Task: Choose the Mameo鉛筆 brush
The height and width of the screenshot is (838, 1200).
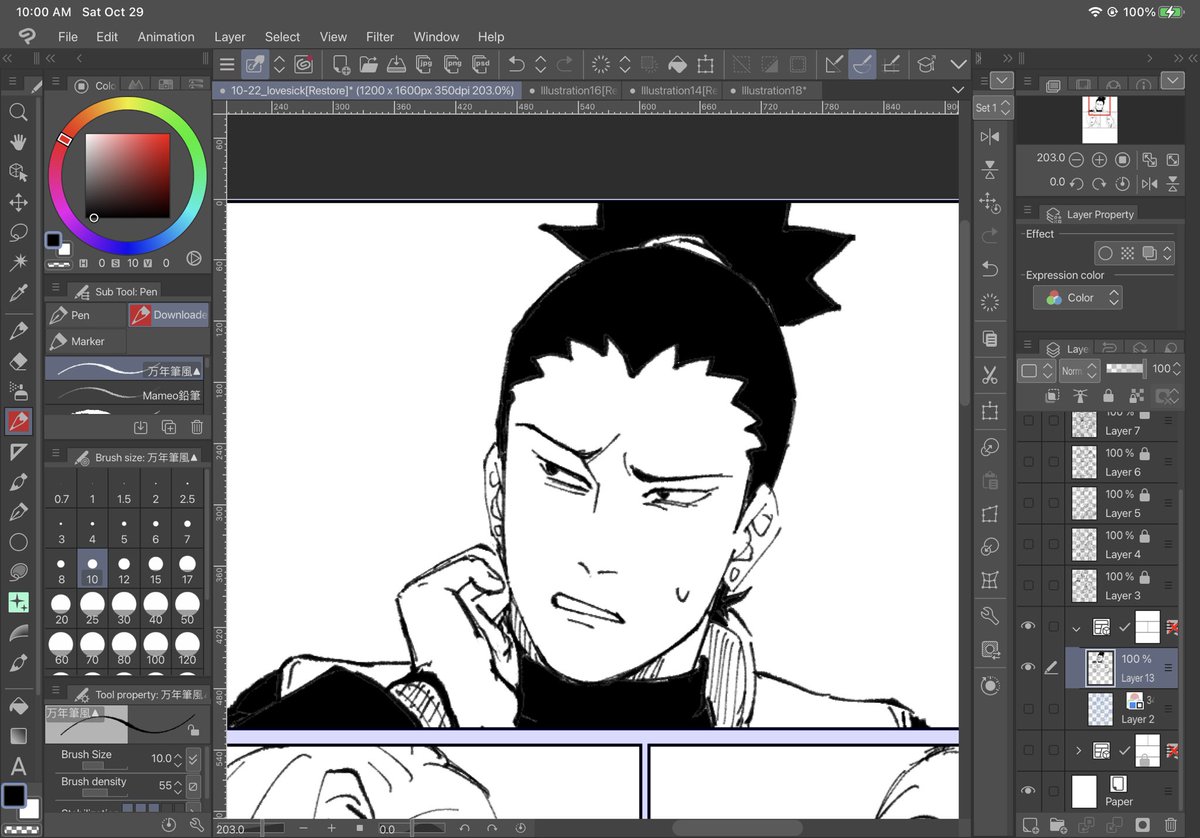Action: click(x=125, y=395)
